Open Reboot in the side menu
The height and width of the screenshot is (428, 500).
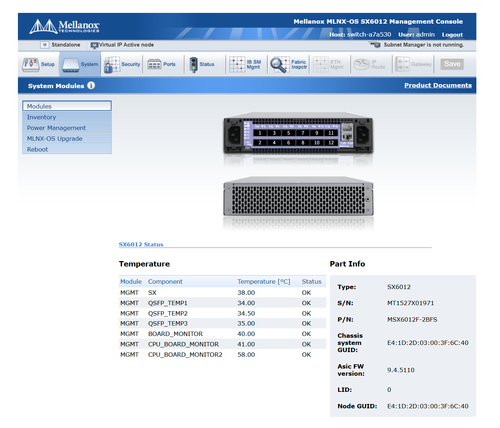pos(67,149)
